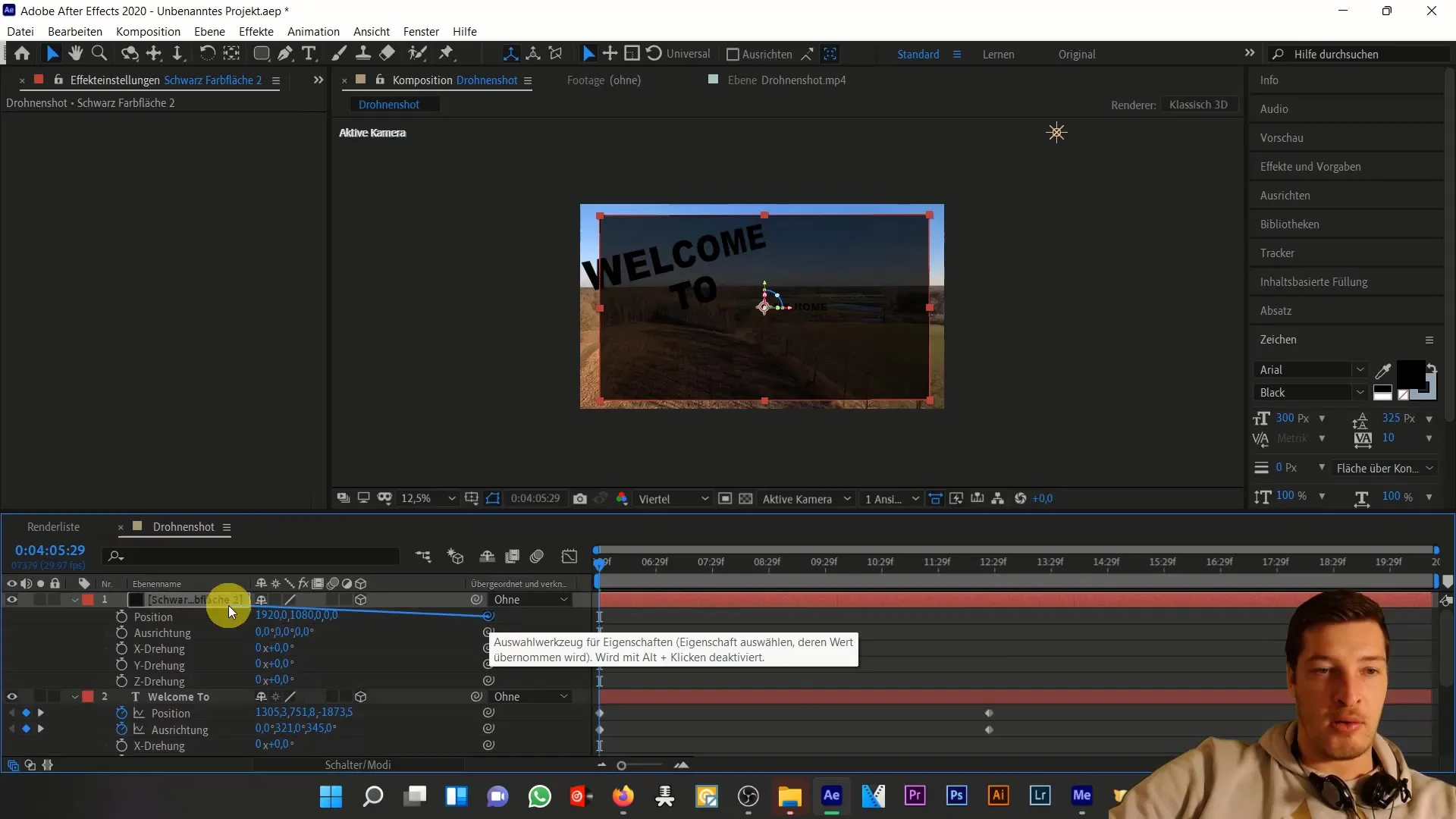The image size is (1456, 819).
Task: Click the Windows Start button
Action: tap(331, 796)
